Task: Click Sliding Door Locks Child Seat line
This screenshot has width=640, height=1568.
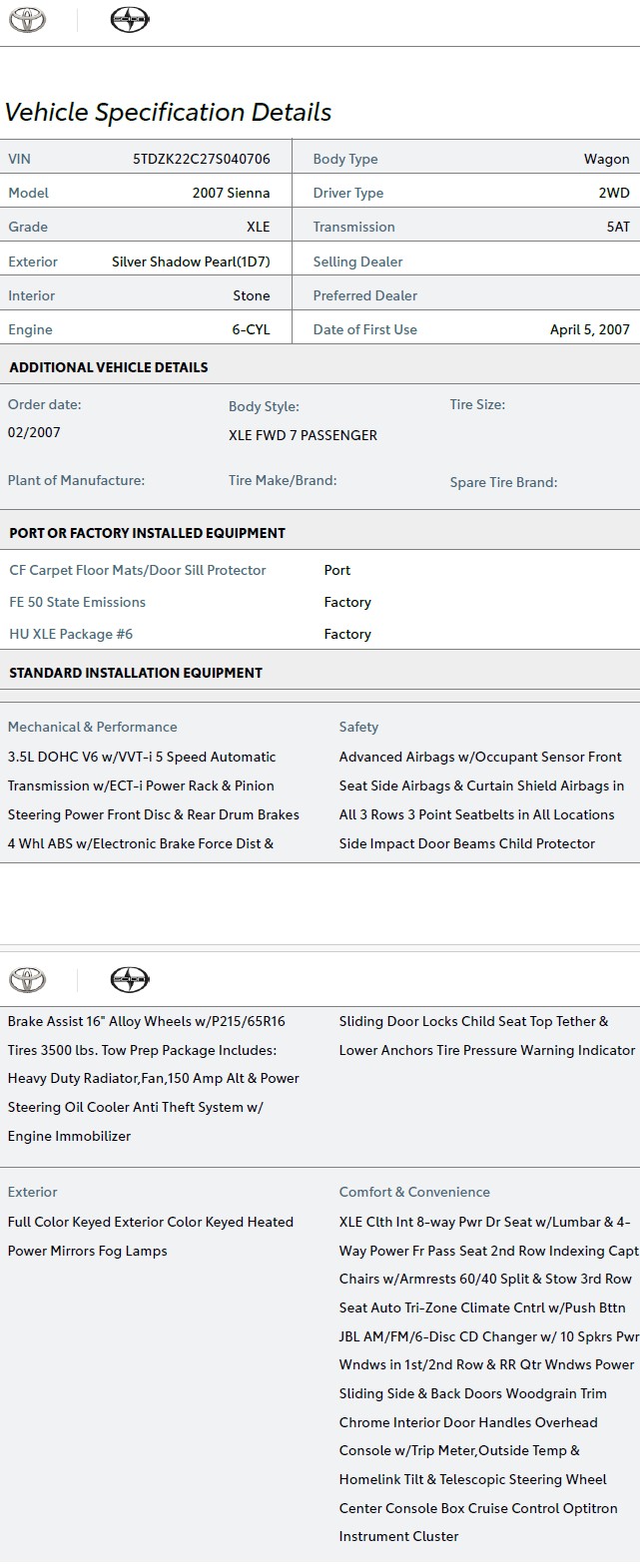Action: pos(473,1021)
